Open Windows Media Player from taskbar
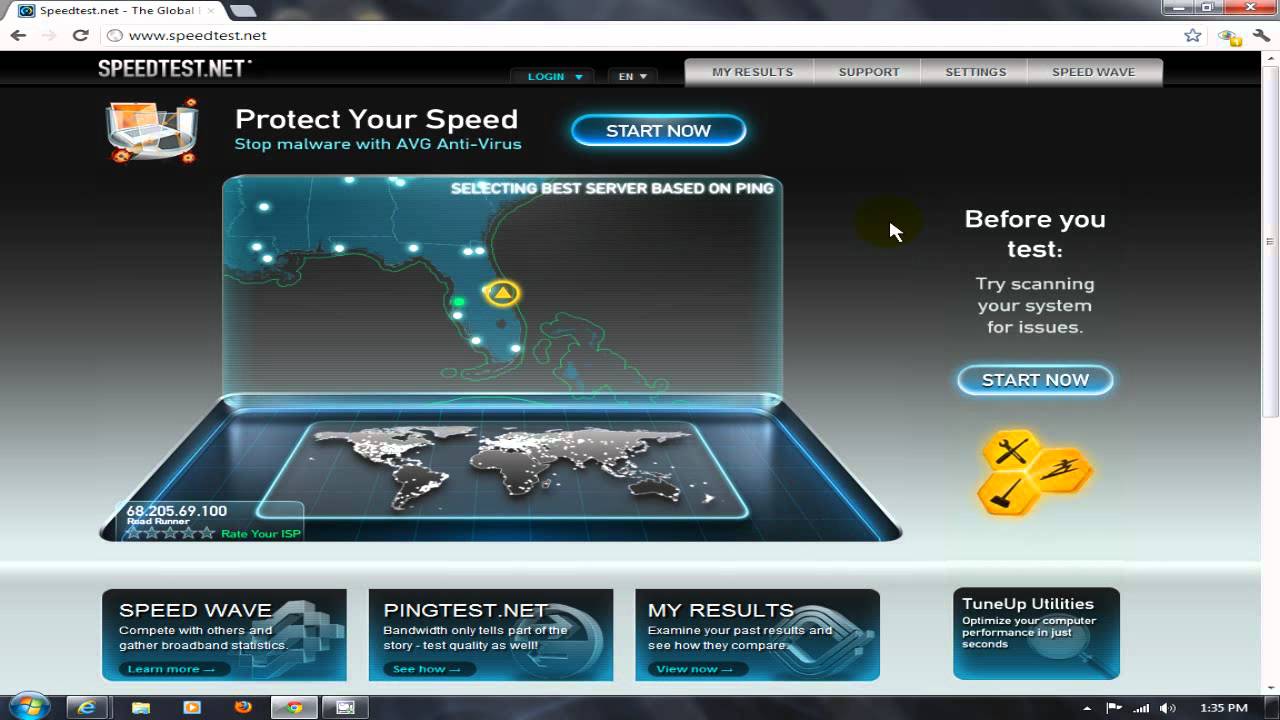The height and width of the screenshot is (720, 1280). (x=191, y=707)
